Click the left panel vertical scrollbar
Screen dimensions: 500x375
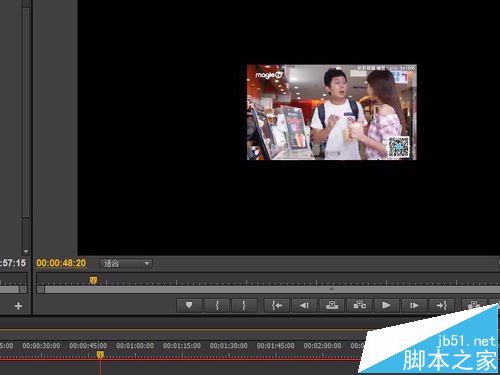[26, 113]
